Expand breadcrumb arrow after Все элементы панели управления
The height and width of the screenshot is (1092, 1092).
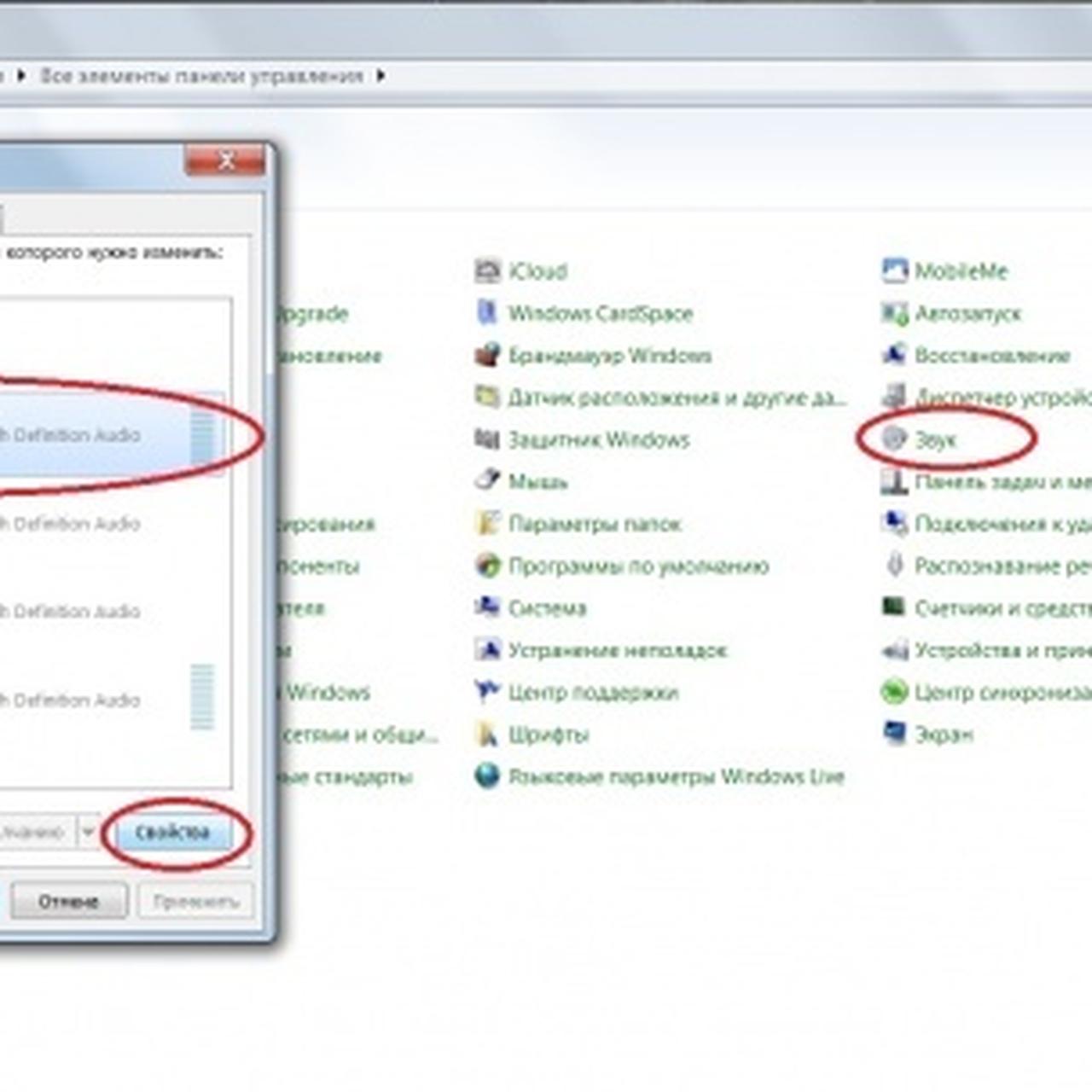[x=380, y=76]
